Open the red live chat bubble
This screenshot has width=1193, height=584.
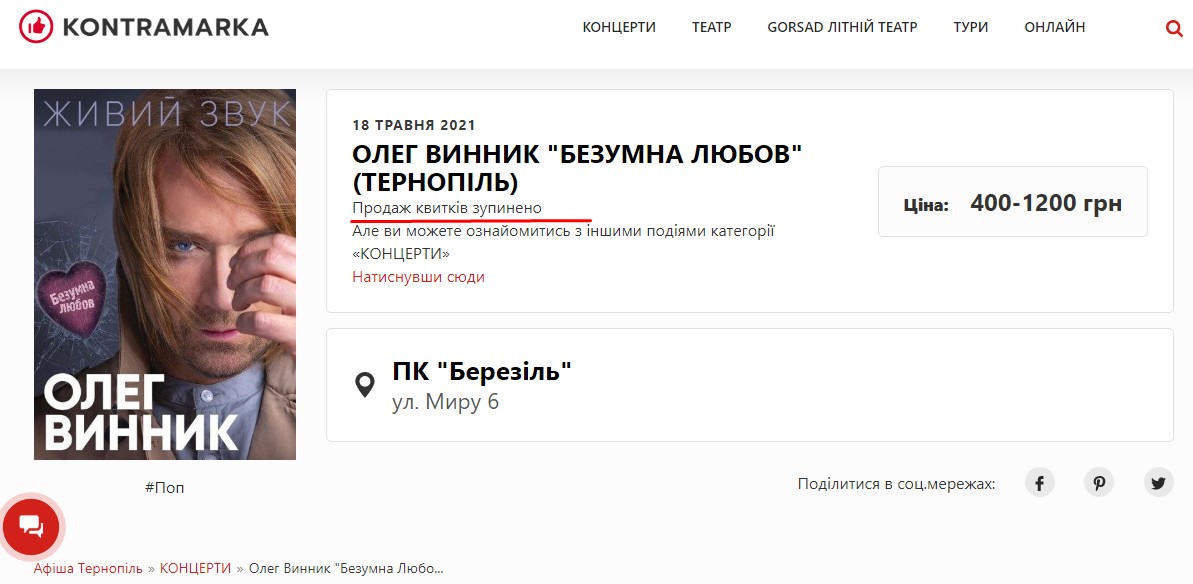31,525
